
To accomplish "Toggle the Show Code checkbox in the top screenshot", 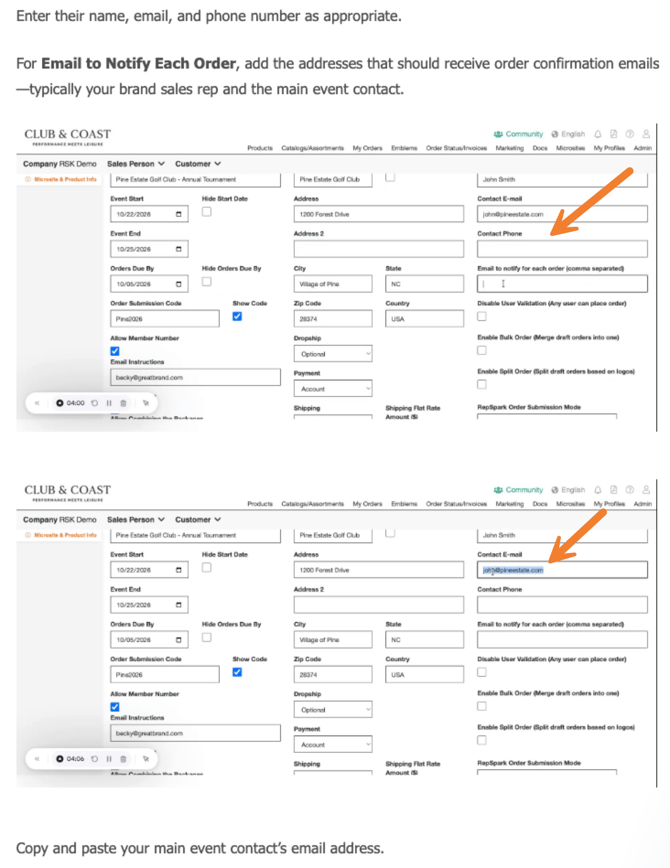I will [237, 317].
